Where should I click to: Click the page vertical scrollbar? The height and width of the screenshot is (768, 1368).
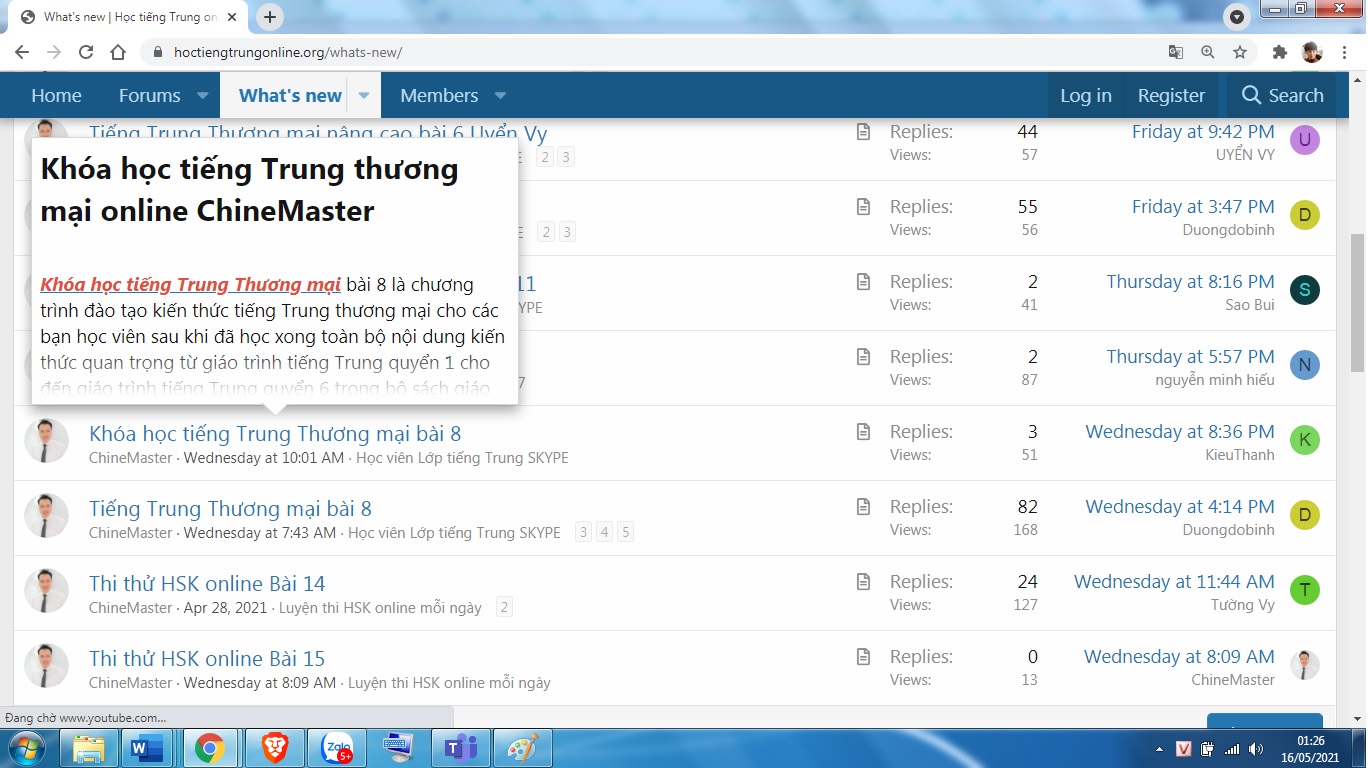tap(1357, 300)
